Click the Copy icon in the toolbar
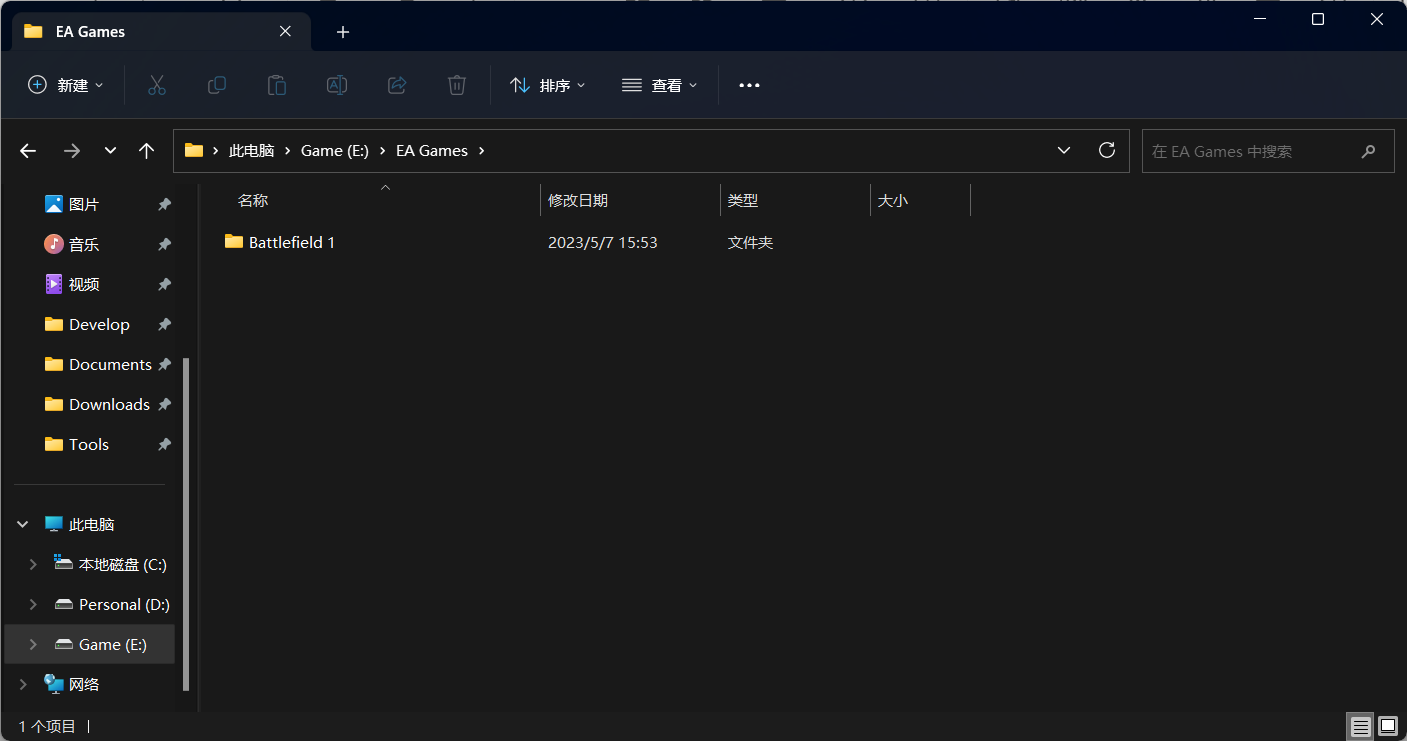Screen dimensions: 1407x741 click(217, 85)
